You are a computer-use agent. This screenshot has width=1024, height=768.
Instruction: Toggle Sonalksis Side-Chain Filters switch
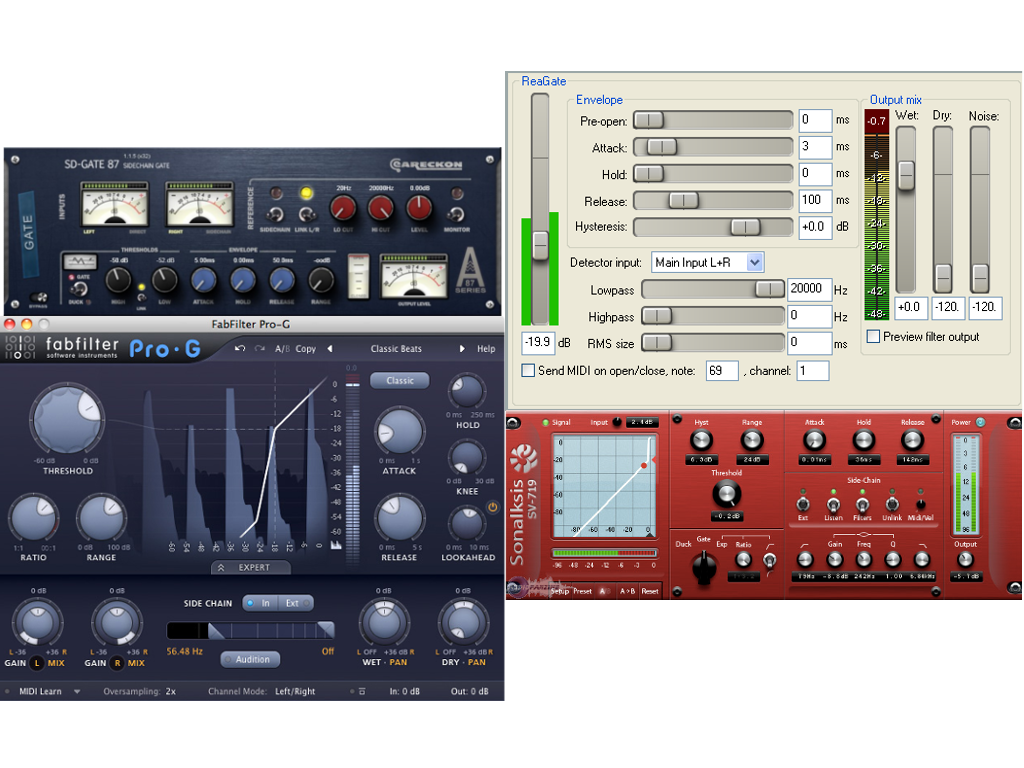[x=862, y=505]
